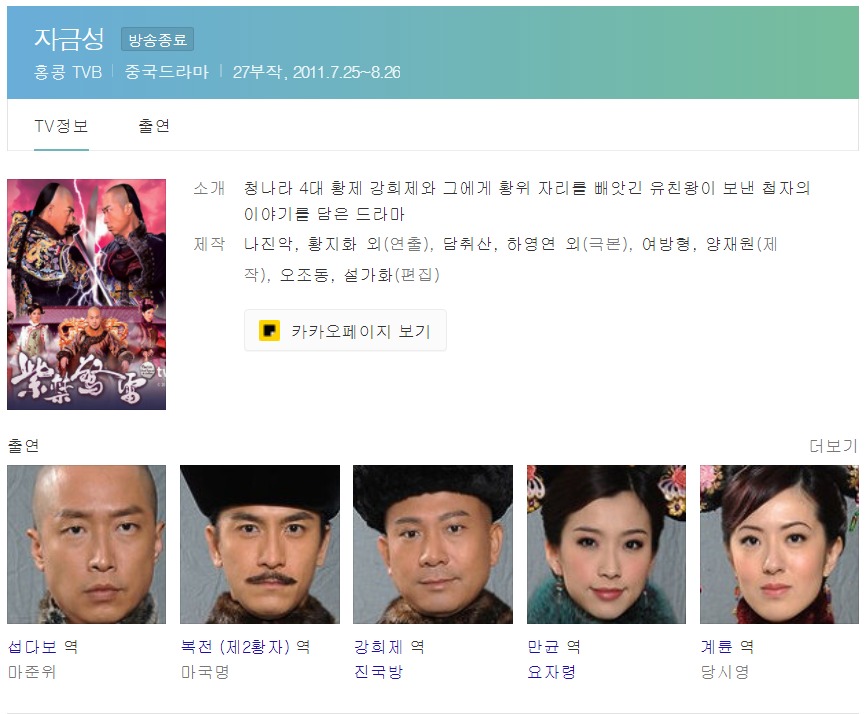Click the 방송종료 status badge

point(158,39)
